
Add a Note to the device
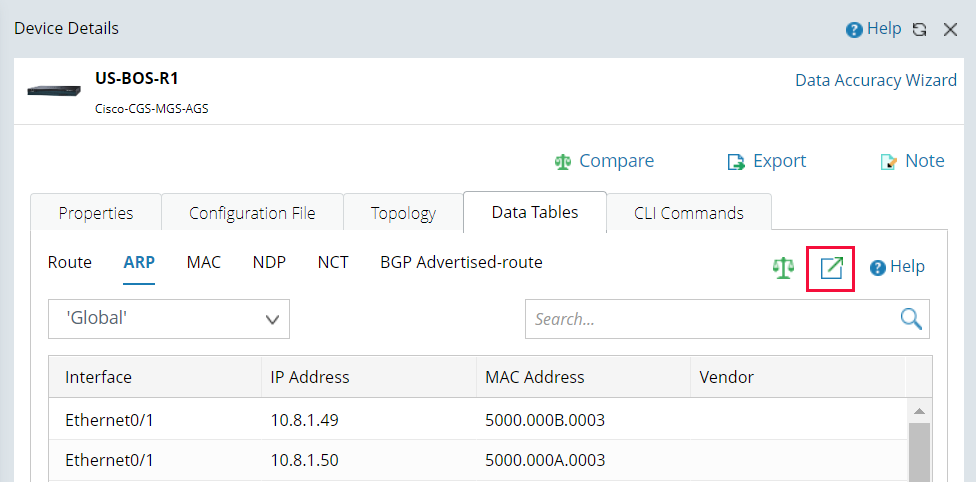click(x=912, y=161)
